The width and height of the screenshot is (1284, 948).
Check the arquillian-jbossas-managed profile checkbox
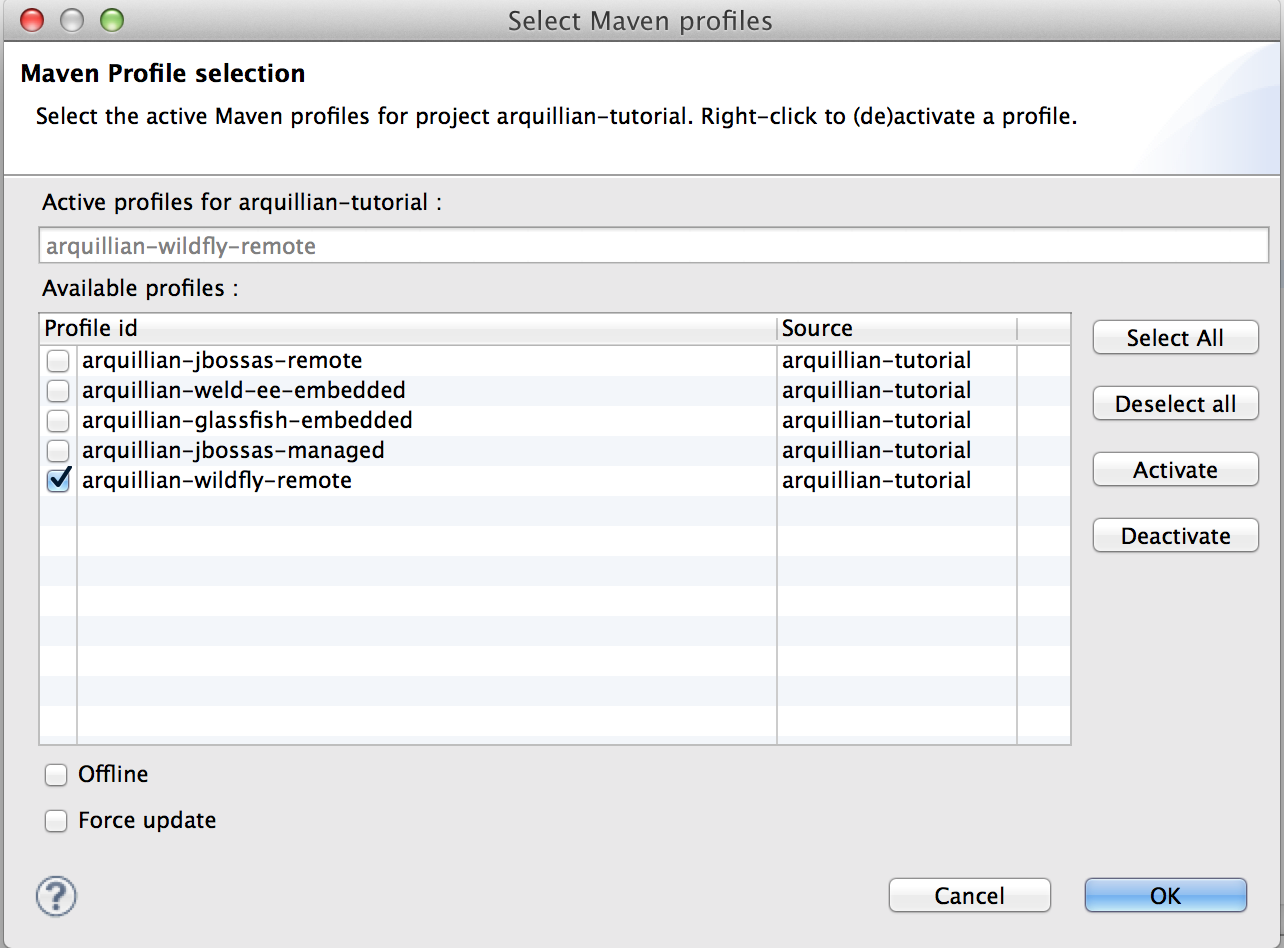[x=59, y=451]
